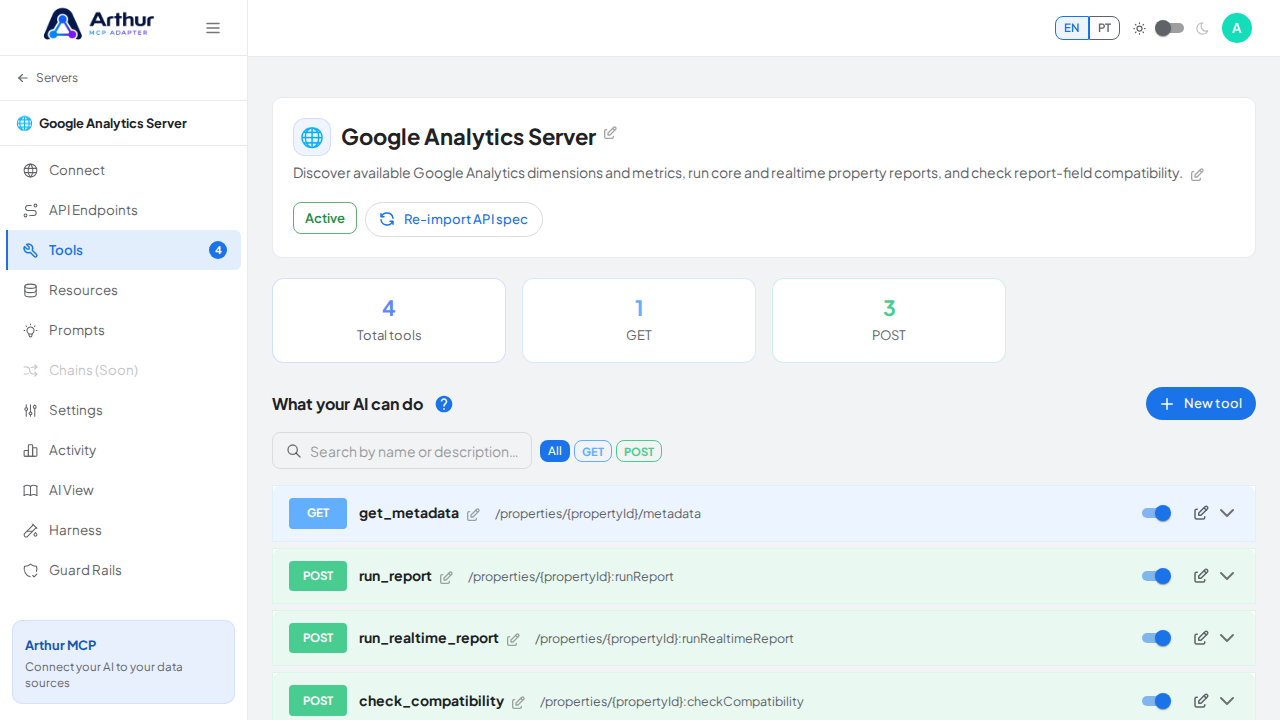
Task: Open Guard Rails in the sidebar
Action: pyautogui.click(x=123, y=570)
